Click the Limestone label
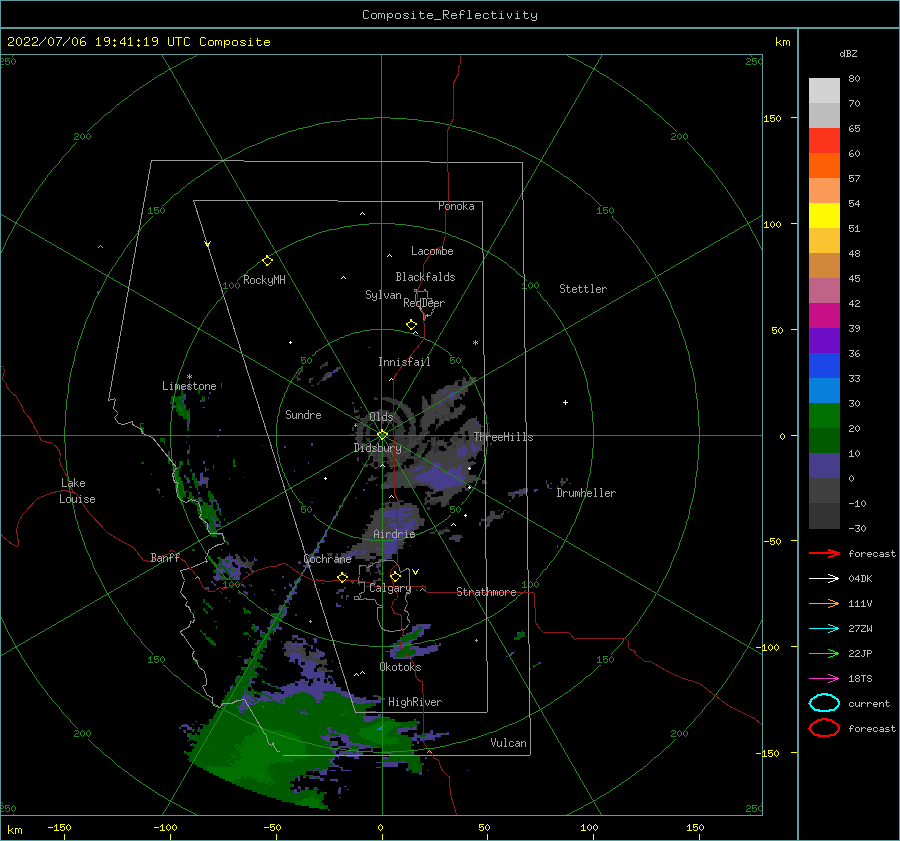 tap(189, 386)
